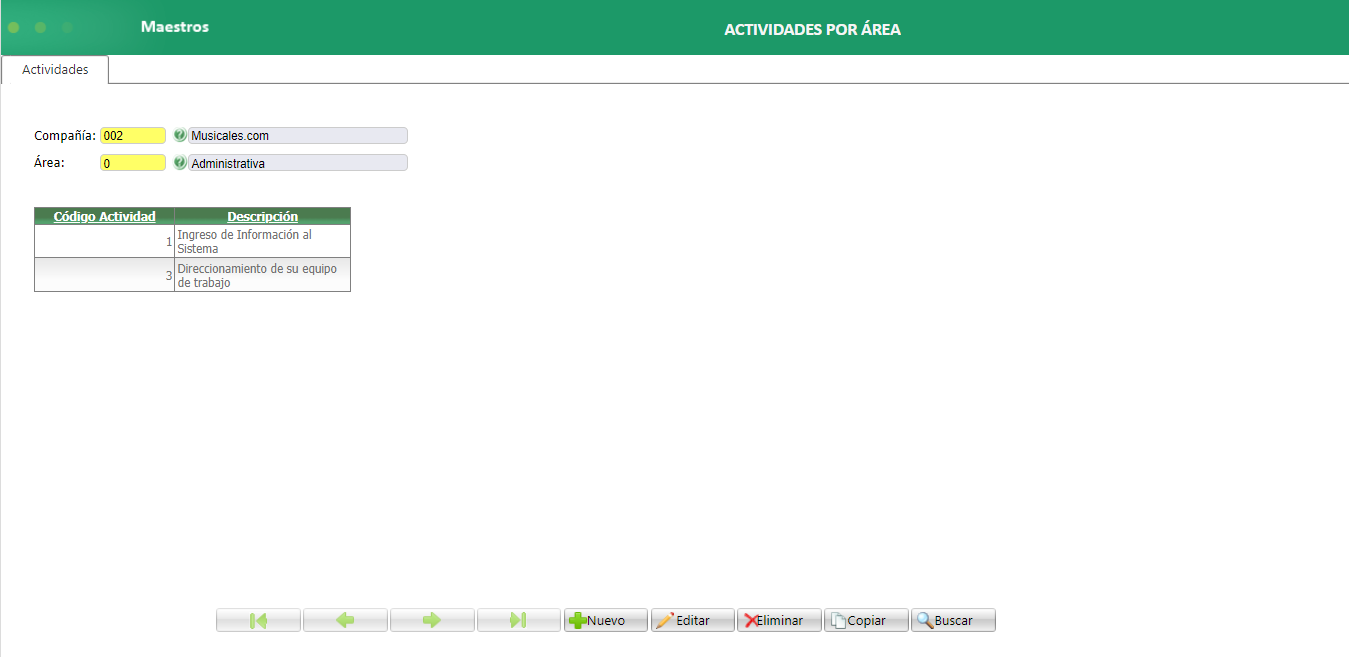Screen dimensions: 1349x657
Task: Click the Nuevo button
Action: (606, 620)
